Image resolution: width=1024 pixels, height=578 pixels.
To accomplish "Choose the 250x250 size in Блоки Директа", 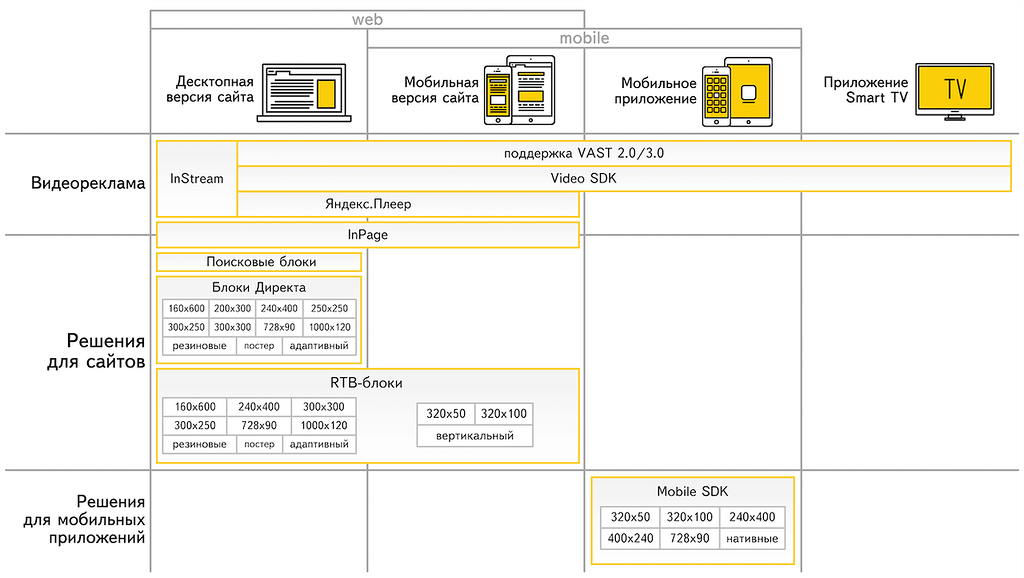I will [x=329, y=309].
